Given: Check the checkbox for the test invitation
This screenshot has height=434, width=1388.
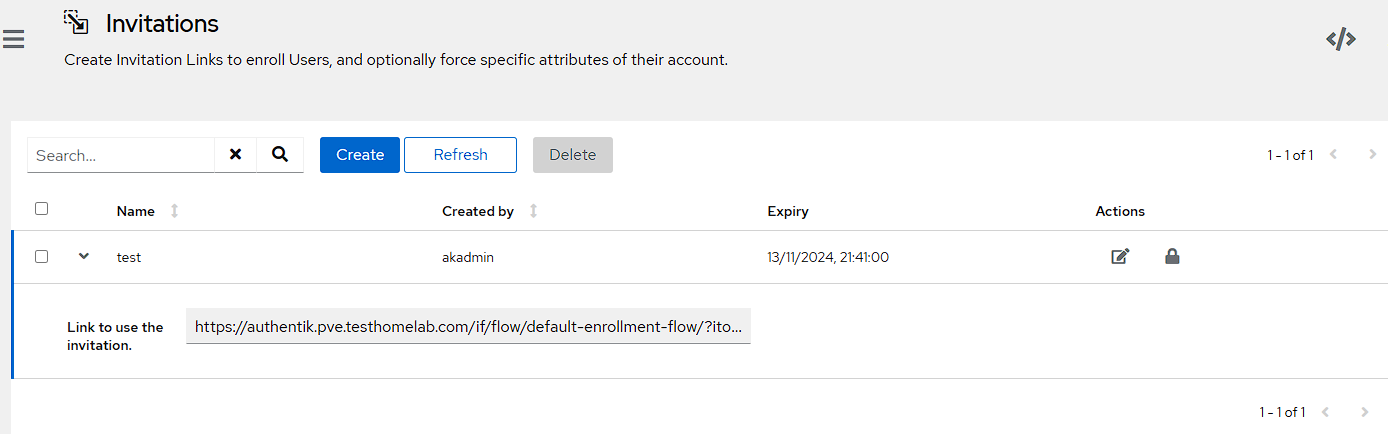Looking at the screenshot, I should coord(41,256).
